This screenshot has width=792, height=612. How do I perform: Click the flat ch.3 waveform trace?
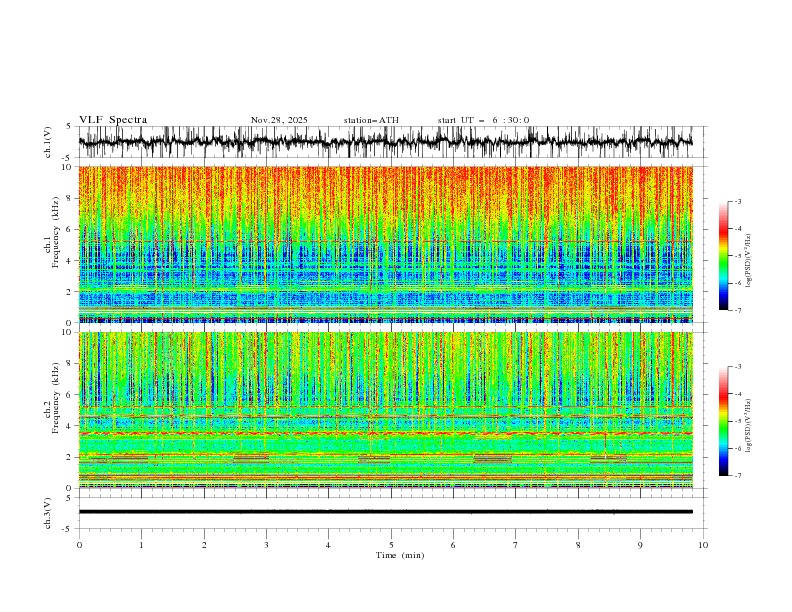(385, 512)
